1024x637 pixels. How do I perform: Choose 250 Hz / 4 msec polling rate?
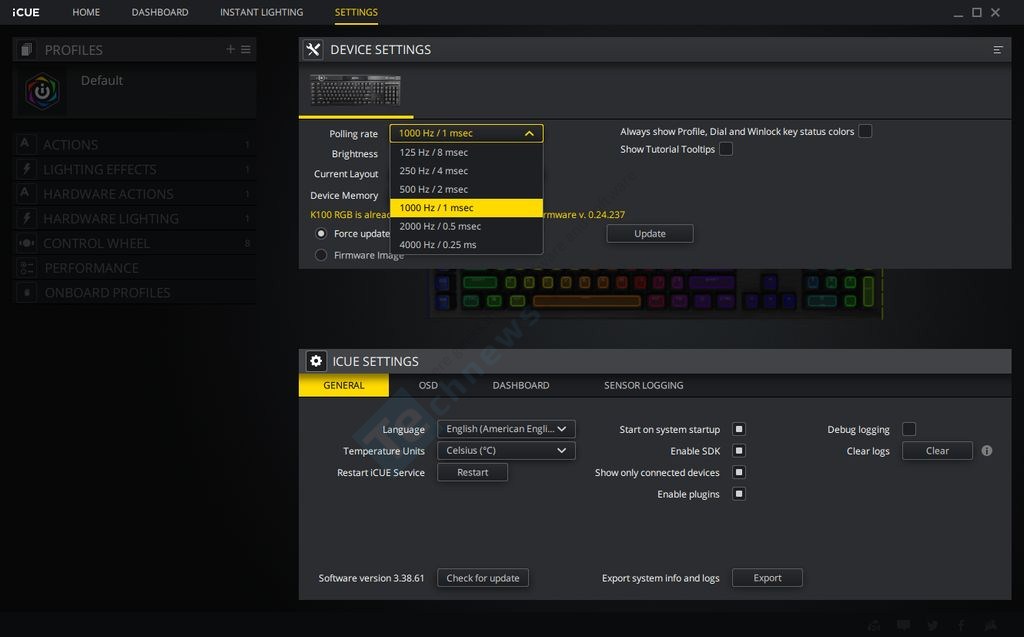tap(466, 171)
